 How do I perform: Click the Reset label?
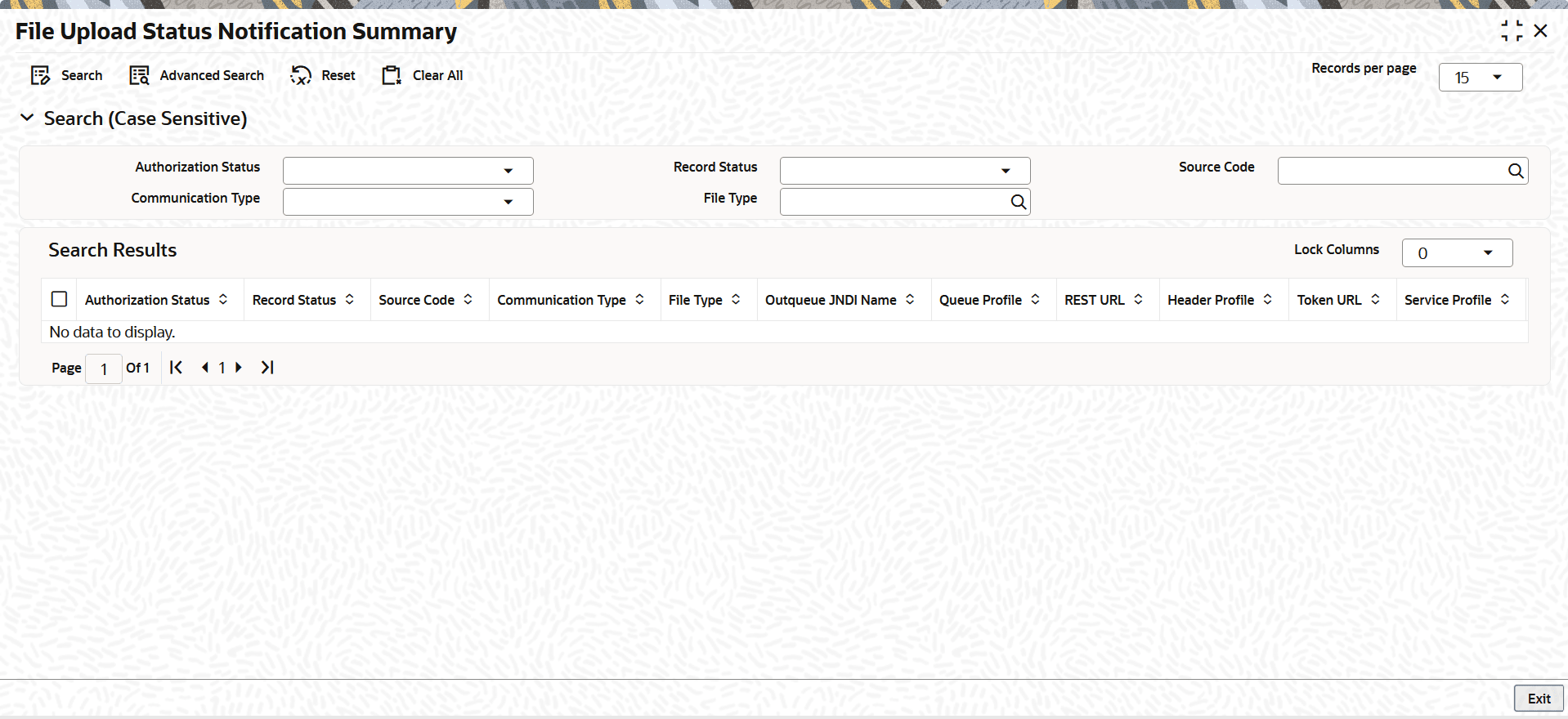[x=338, y=76]
